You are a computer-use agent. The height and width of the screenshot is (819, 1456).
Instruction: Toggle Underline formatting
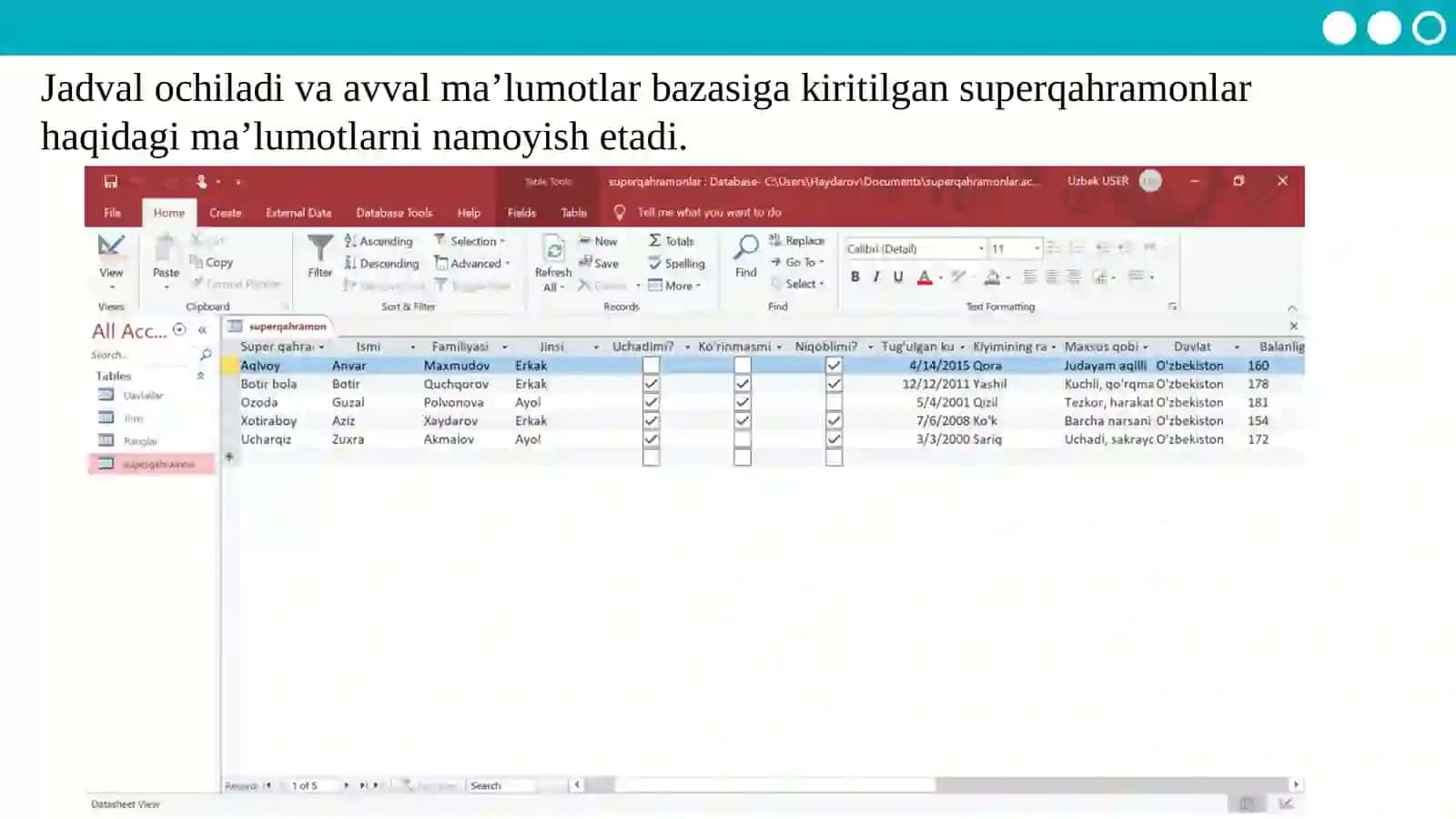pyautogui.click(x=898, y=277)
